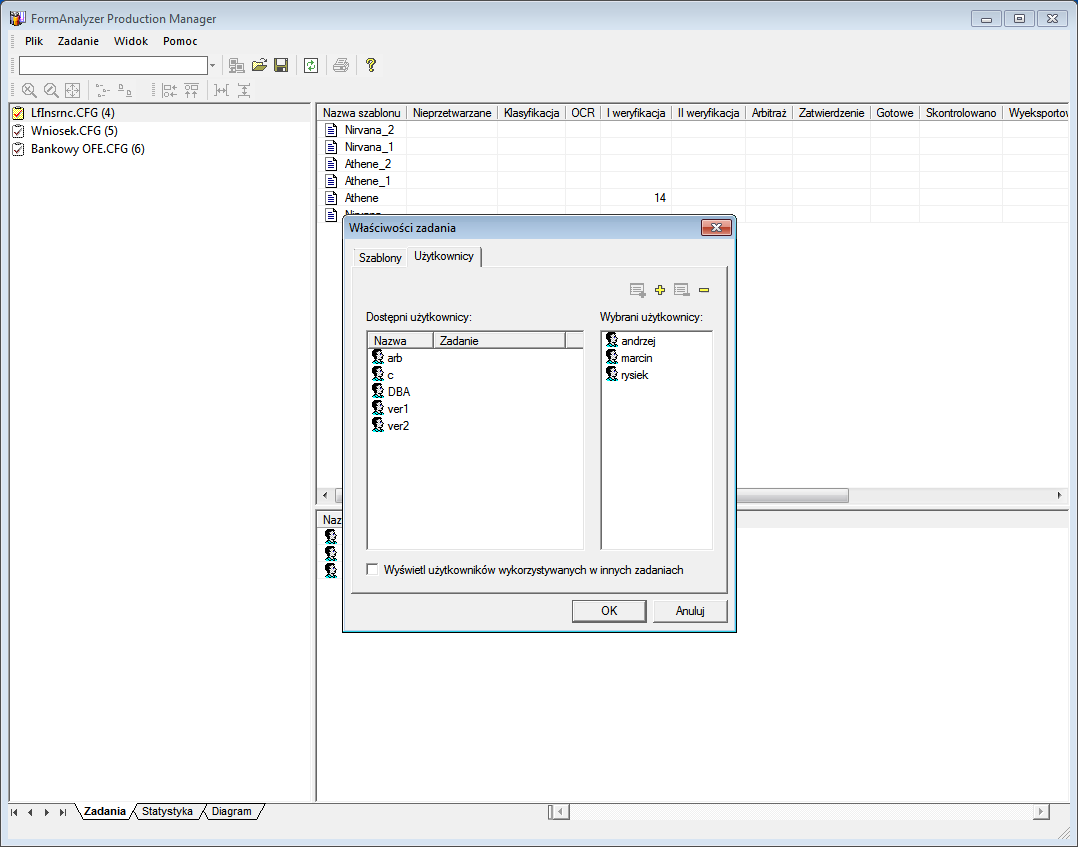Click the yellow minus remove-user icon
1079x847 pixels.
click(704, 290)
